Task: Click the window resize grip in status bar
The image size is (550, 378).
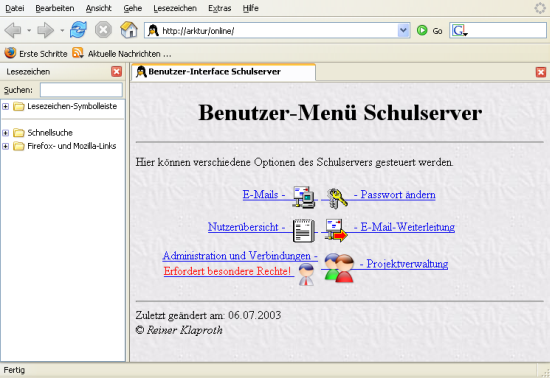Action: (x=545, y=373)
